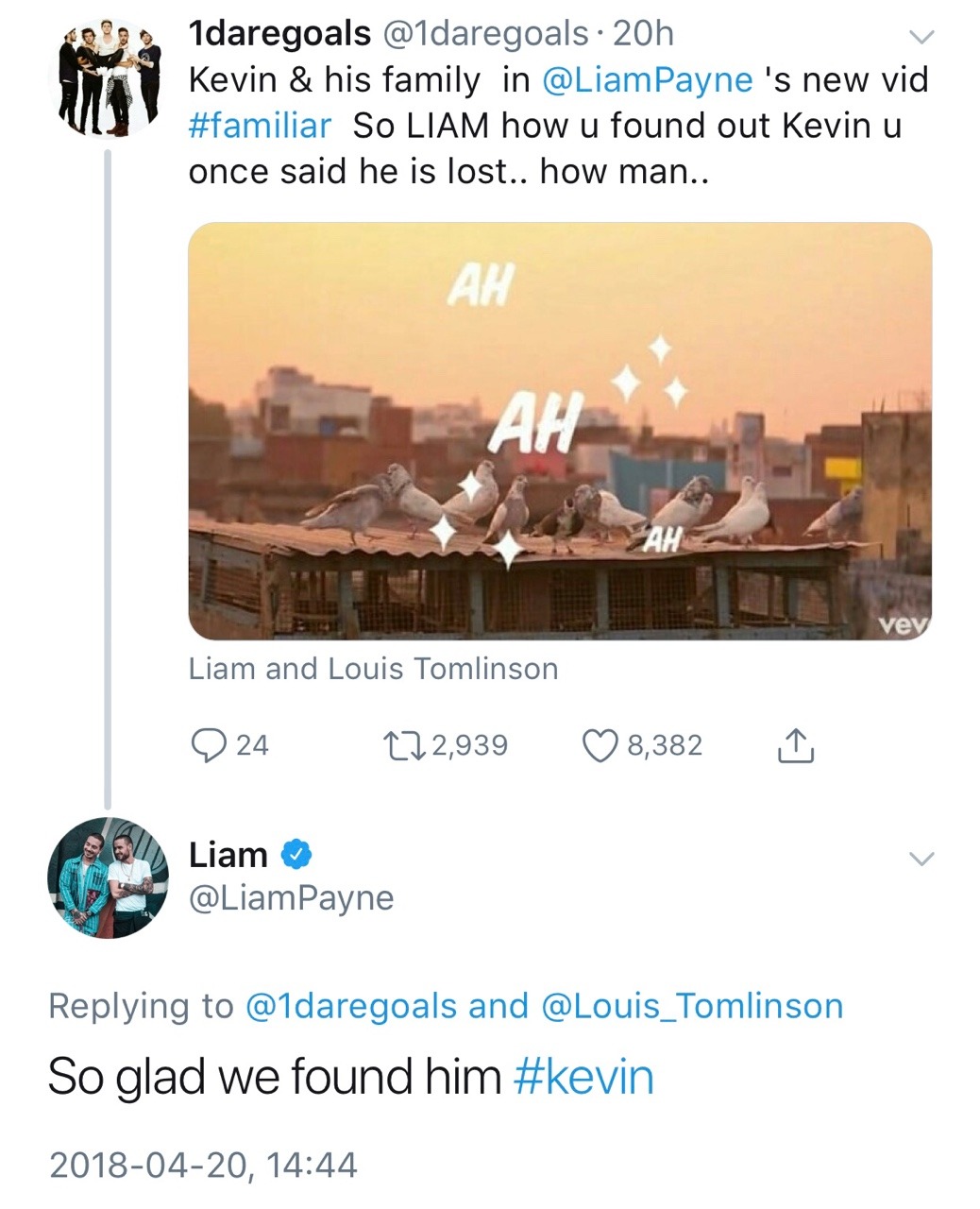Image resolution: width=980 pixels, height=1209 pixels.
Task: Play the pigeons video thumbnail
Action: click(x=560, y=431)
